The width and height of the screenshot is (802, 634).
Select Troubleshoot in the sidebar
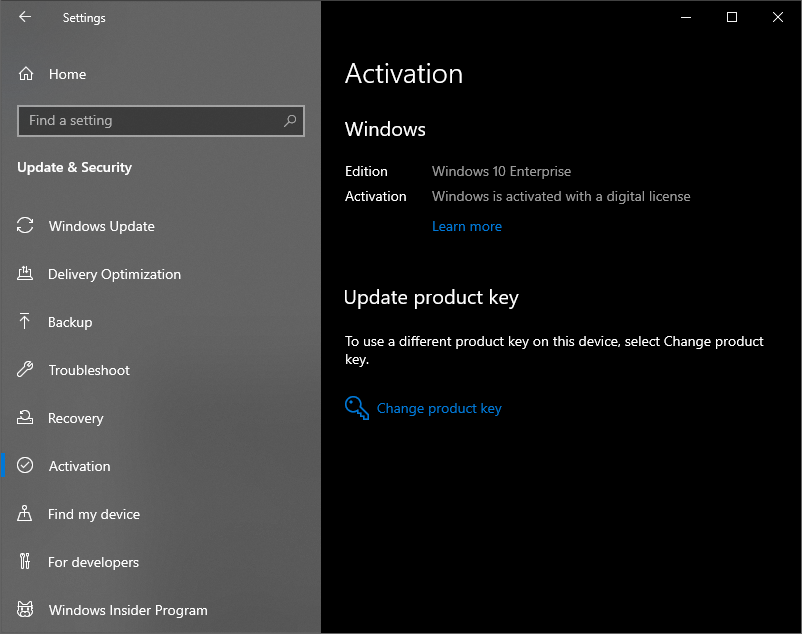(89, 370)
